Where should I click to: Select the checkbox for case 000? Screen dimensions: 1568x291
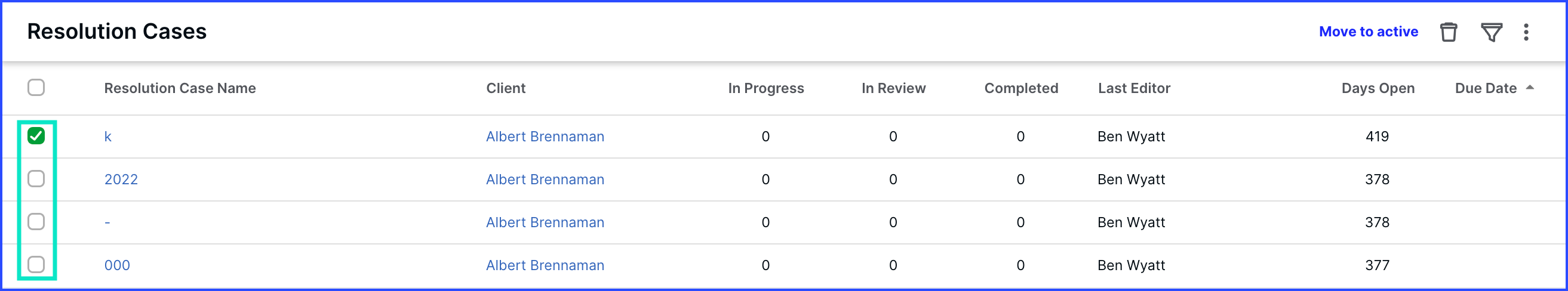click(x=36, y=264)
